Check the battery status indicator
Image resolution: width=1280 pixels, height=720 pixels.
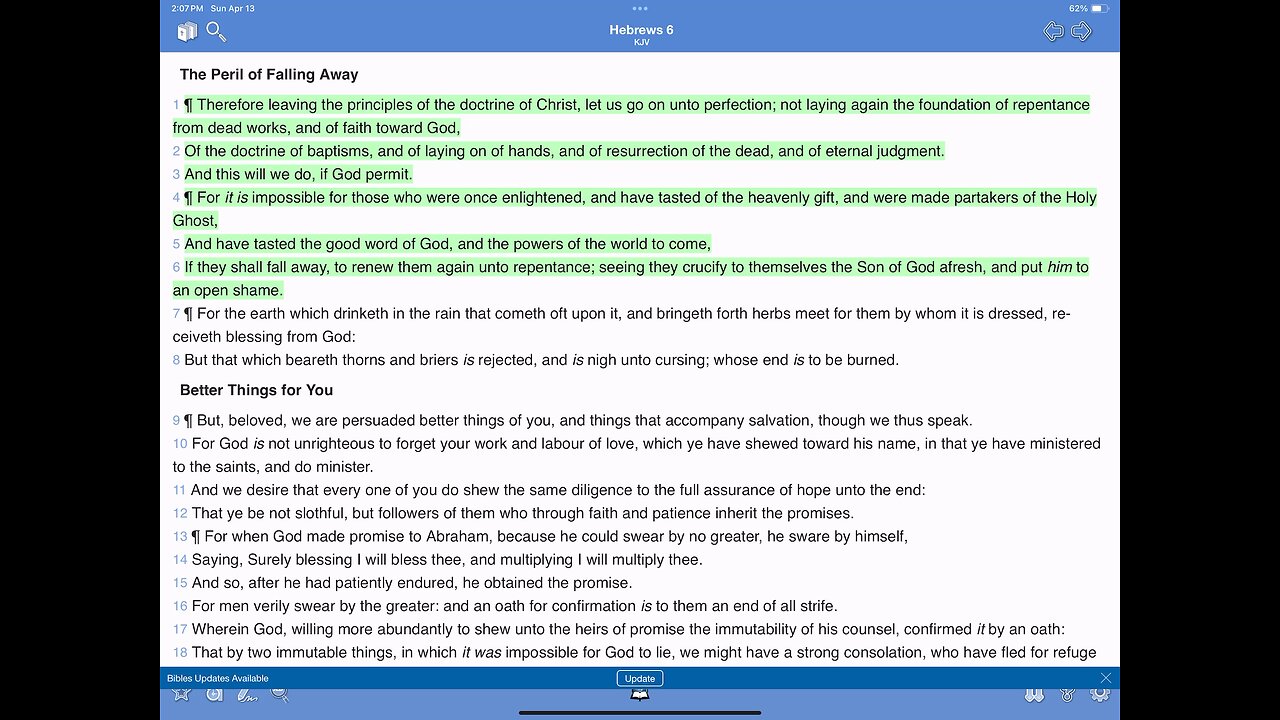coord(1100,8)
